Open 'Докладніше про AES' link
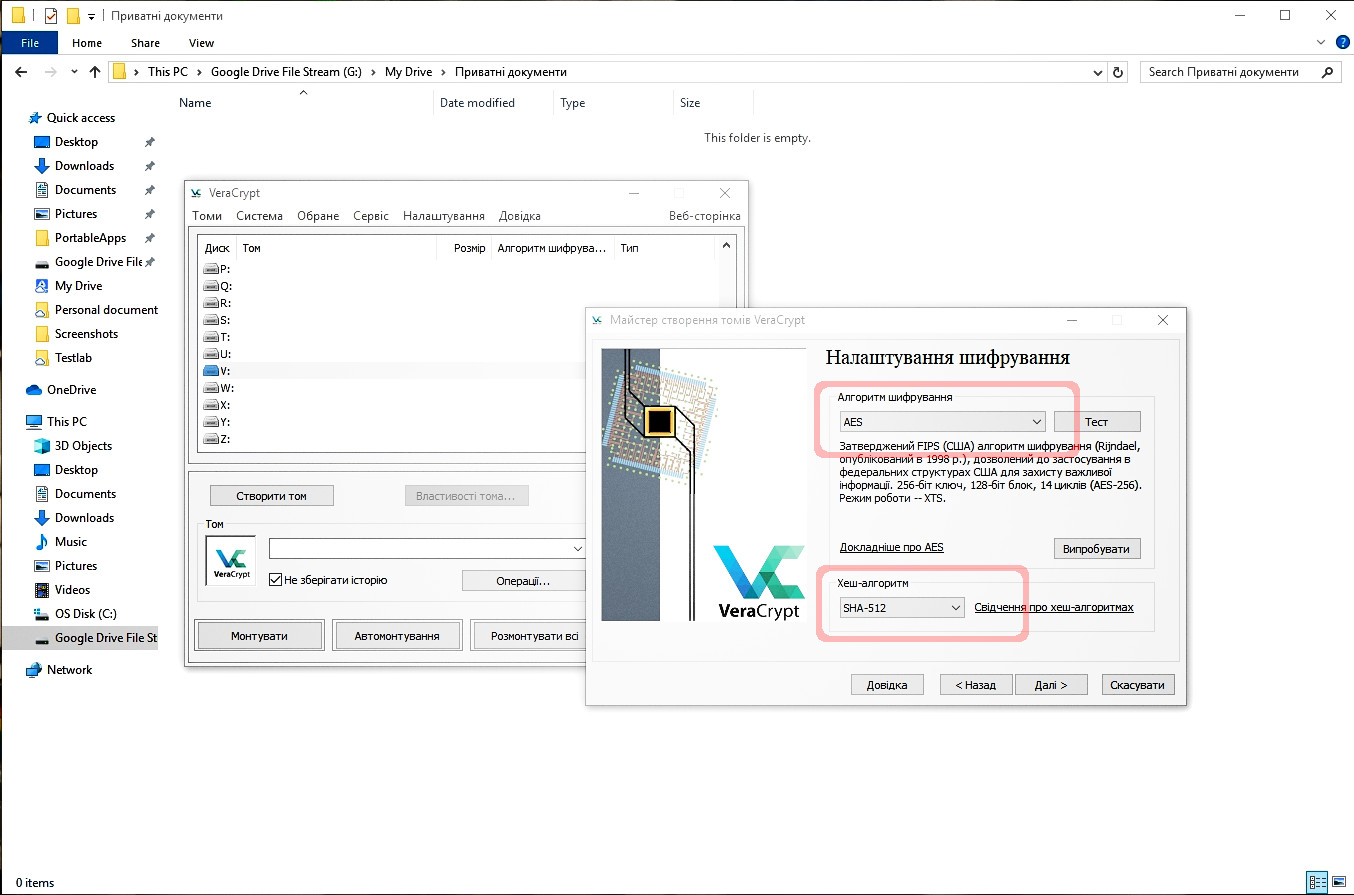Viewport: 1354px width, 895px height. click(892, 547)
